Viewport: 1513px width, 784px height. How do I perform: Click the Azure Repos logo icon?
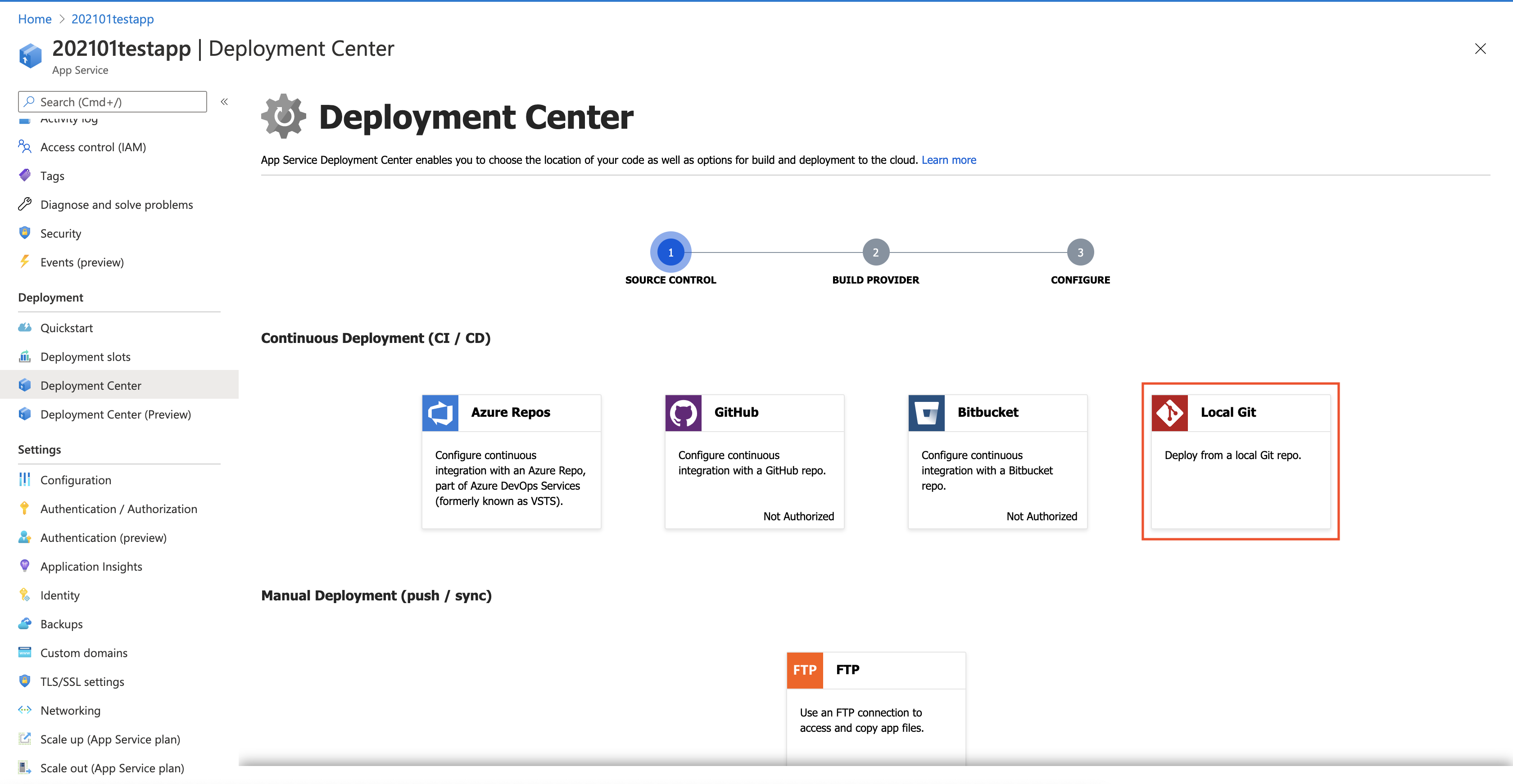coord(440,413)
